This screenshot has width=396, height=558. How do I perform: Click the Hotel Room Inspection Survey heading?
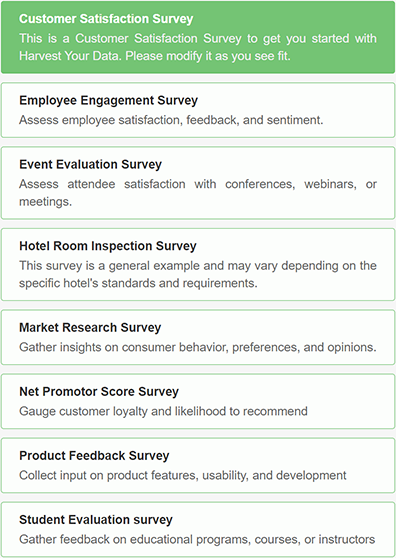(x=108, y=246)
